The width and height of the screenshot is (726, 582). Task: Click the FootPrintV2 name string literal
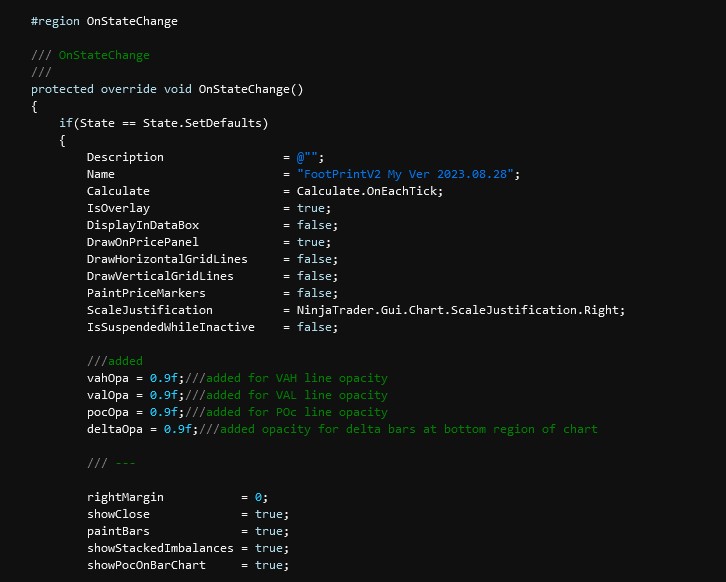405,174
